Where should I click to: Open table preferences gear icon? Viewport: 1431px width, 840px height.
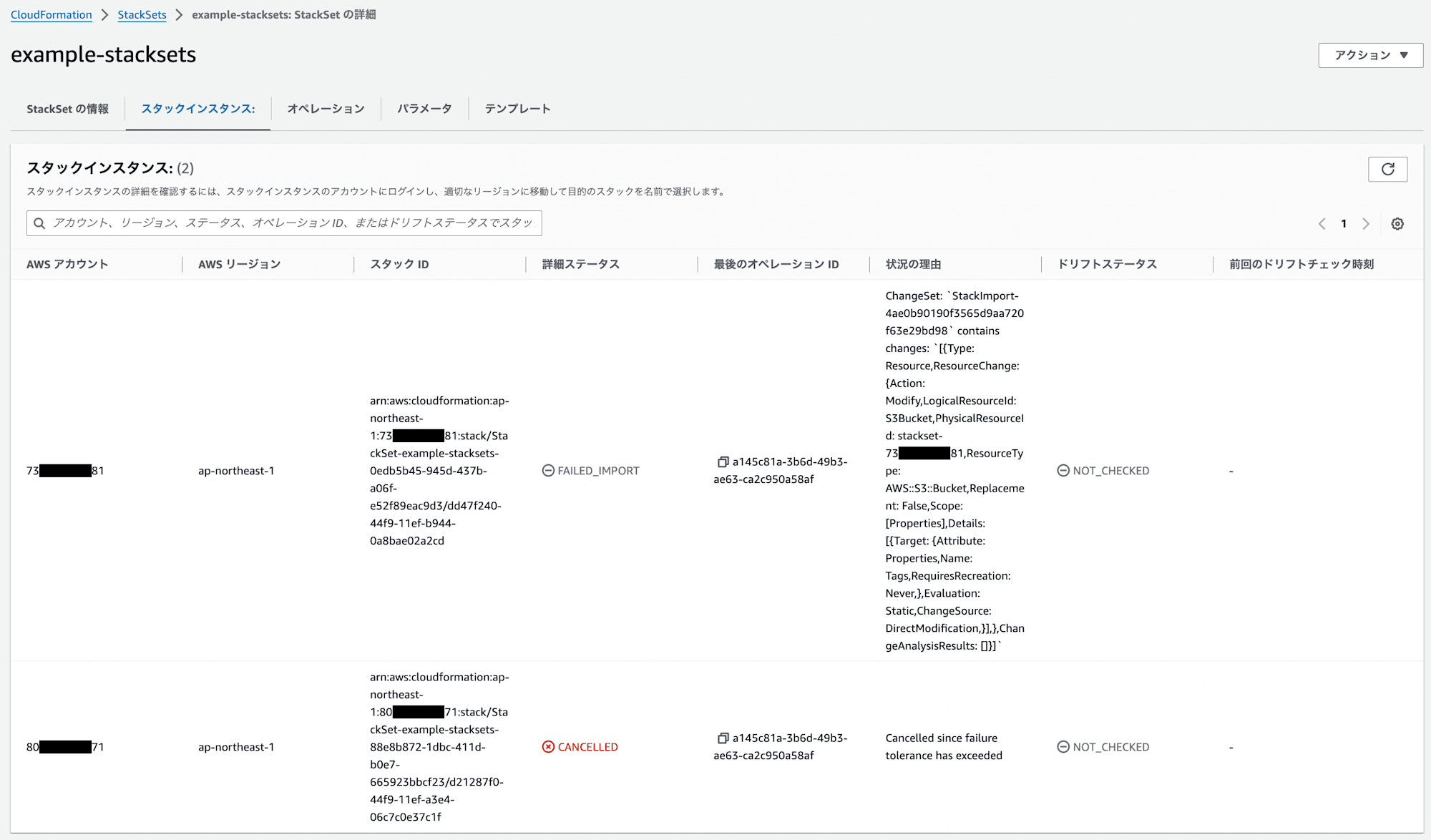[x=1397, y=224]
